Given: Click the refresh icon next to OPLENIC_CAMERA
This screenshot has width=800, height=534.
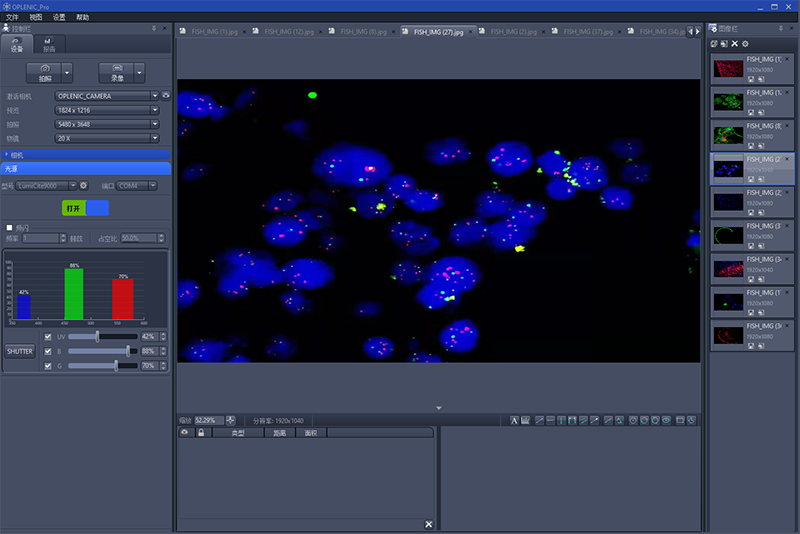Looking at the screenshot, I should click(x=166, y=96).
